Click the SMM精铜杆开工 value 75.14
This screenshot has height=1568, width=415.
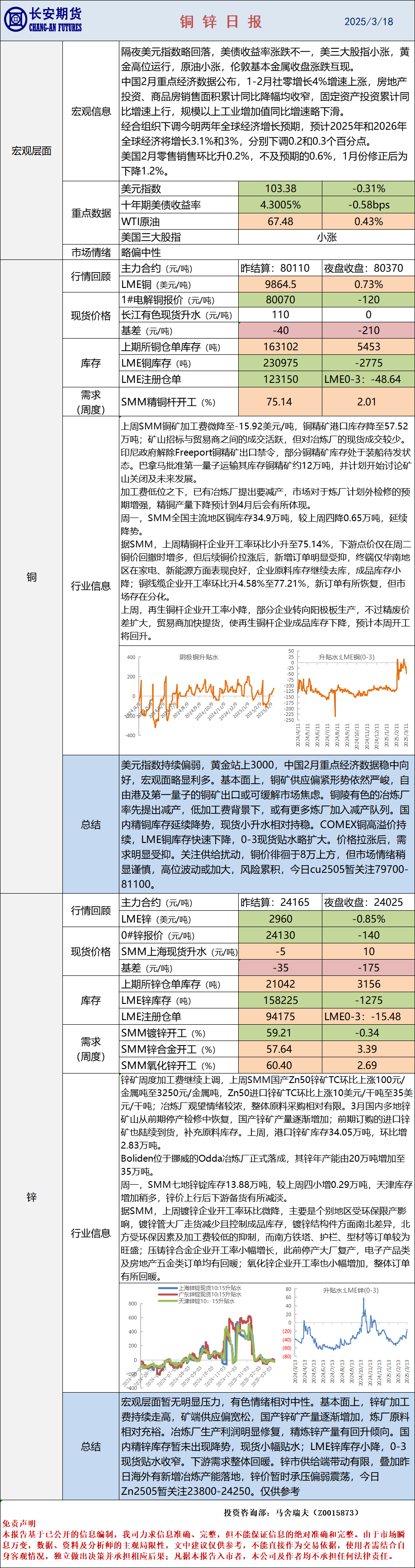[280, 402]
